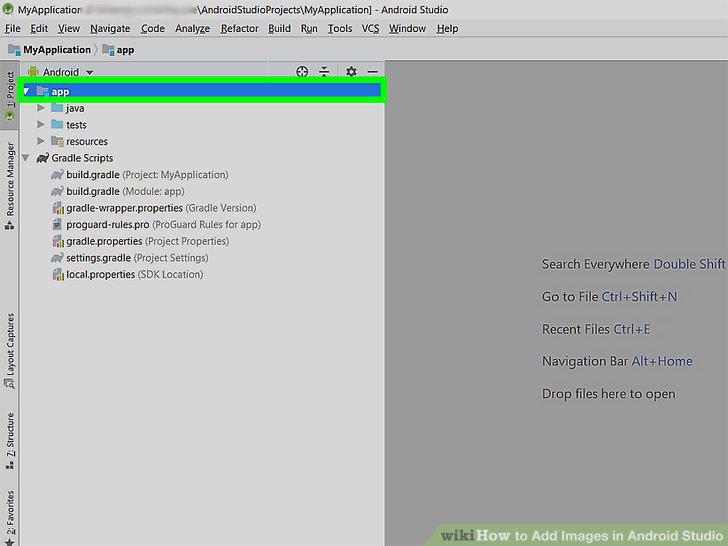The image size is (728, 546).
Task: Click proguard-rules.pro file icon
Action: pyautogui.click(x=57, y=225)
